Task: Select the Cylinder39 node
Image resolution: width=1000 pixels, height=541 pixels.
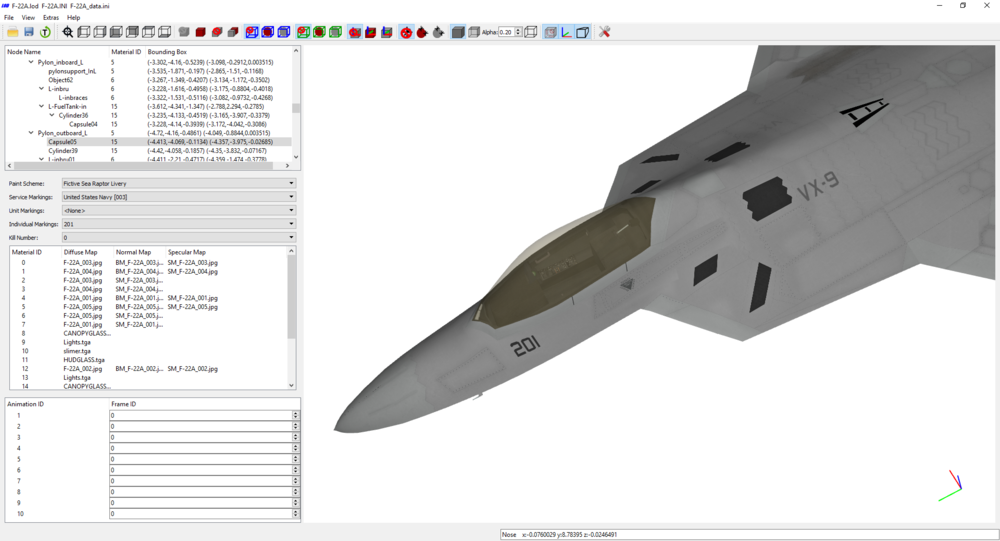Action: 63,151
